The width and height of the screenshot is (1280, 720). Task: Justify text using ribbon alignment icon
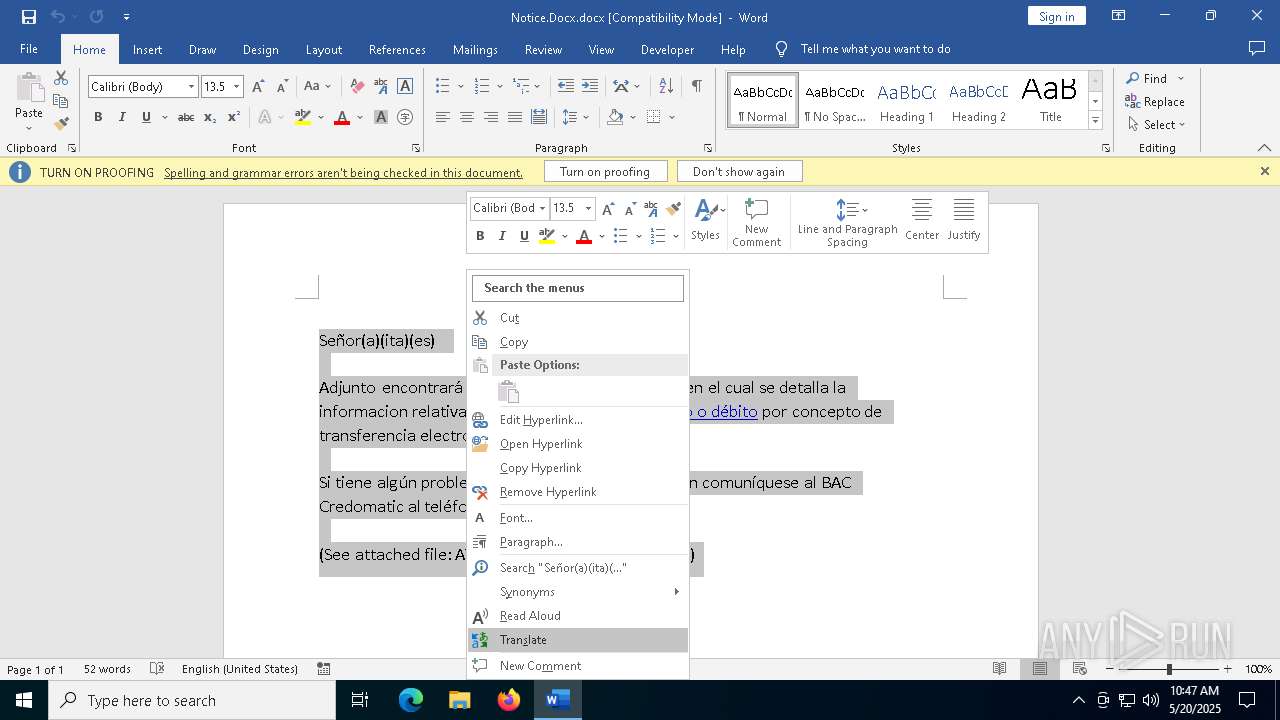tap(514, 117)
